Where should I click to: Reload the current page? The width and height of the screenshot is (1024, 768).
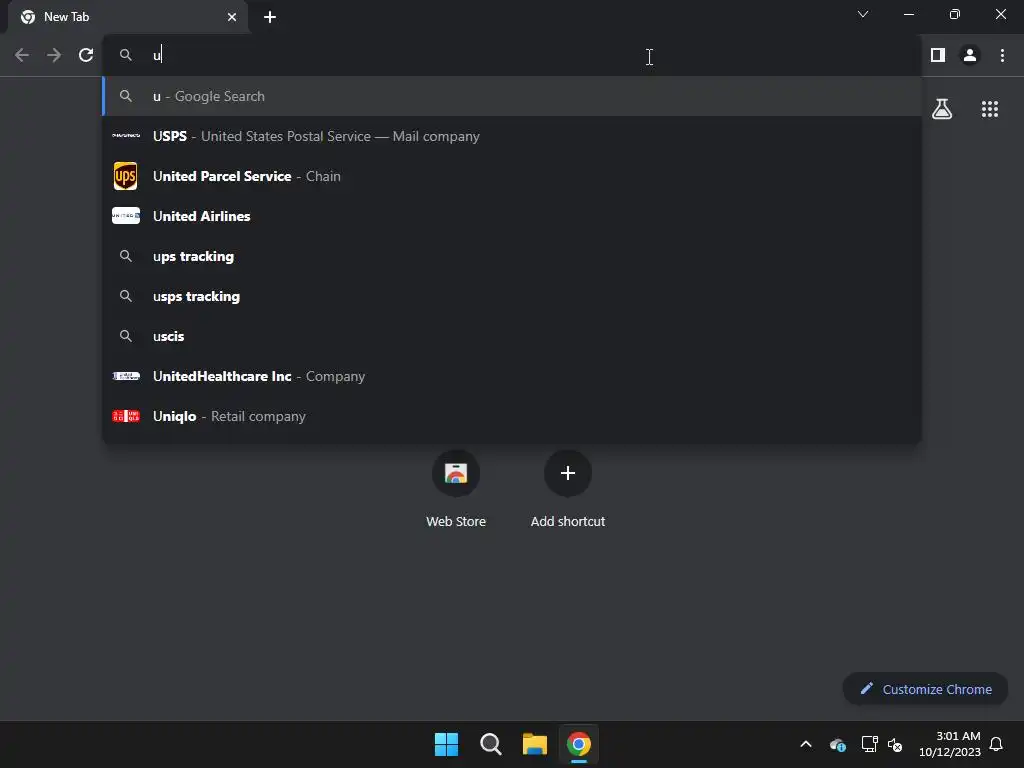click(86, 55)
